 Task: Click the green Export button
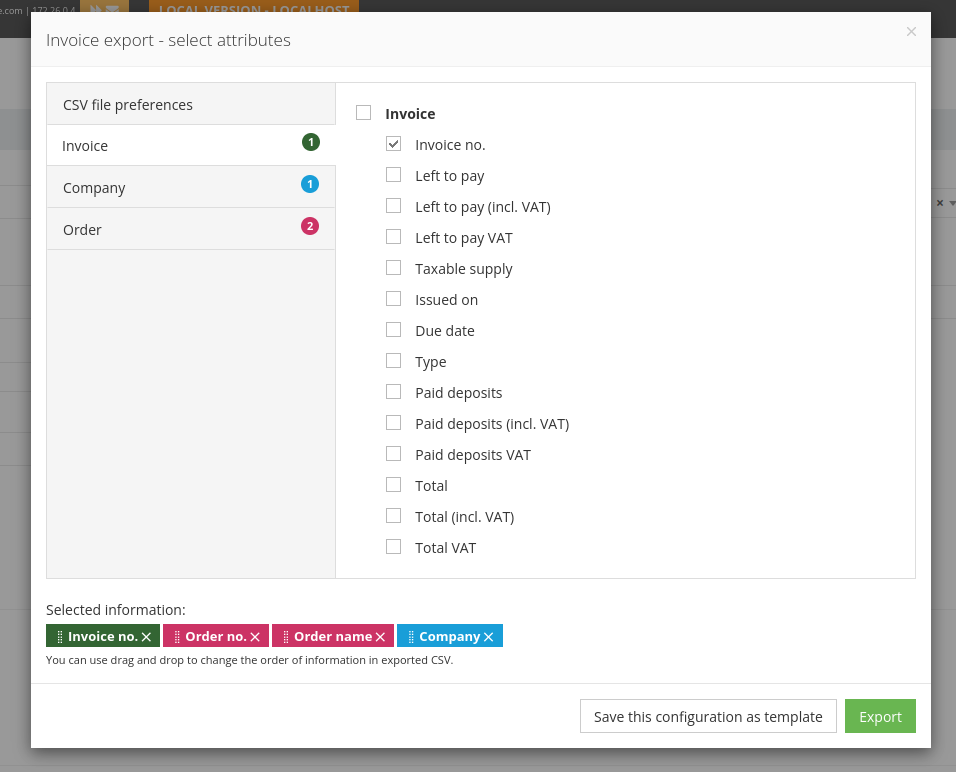(880, 716)
